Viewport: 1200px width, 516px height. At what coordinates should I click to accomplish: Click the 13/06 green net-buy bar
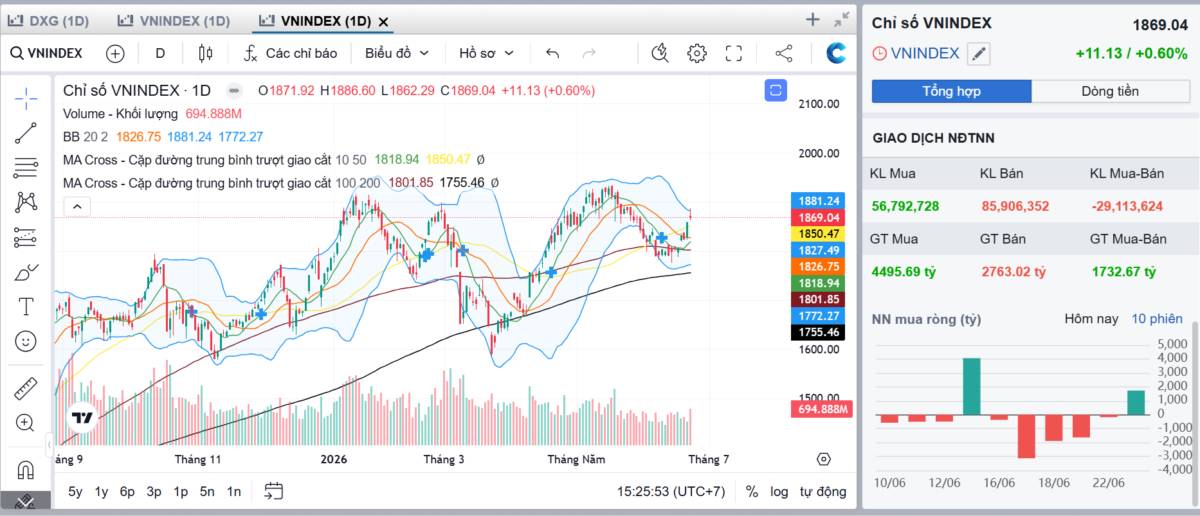pos(970,386)
